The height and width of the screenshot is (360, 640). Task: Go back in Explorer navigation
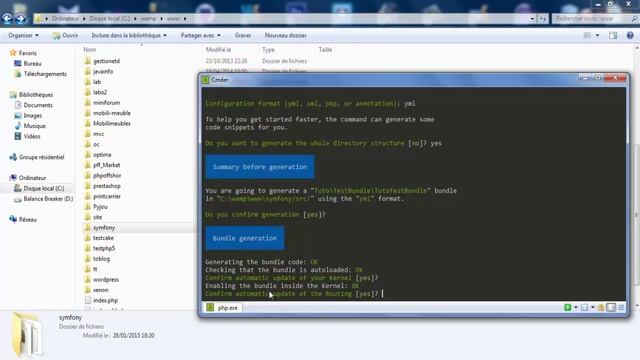pos(7,18)
